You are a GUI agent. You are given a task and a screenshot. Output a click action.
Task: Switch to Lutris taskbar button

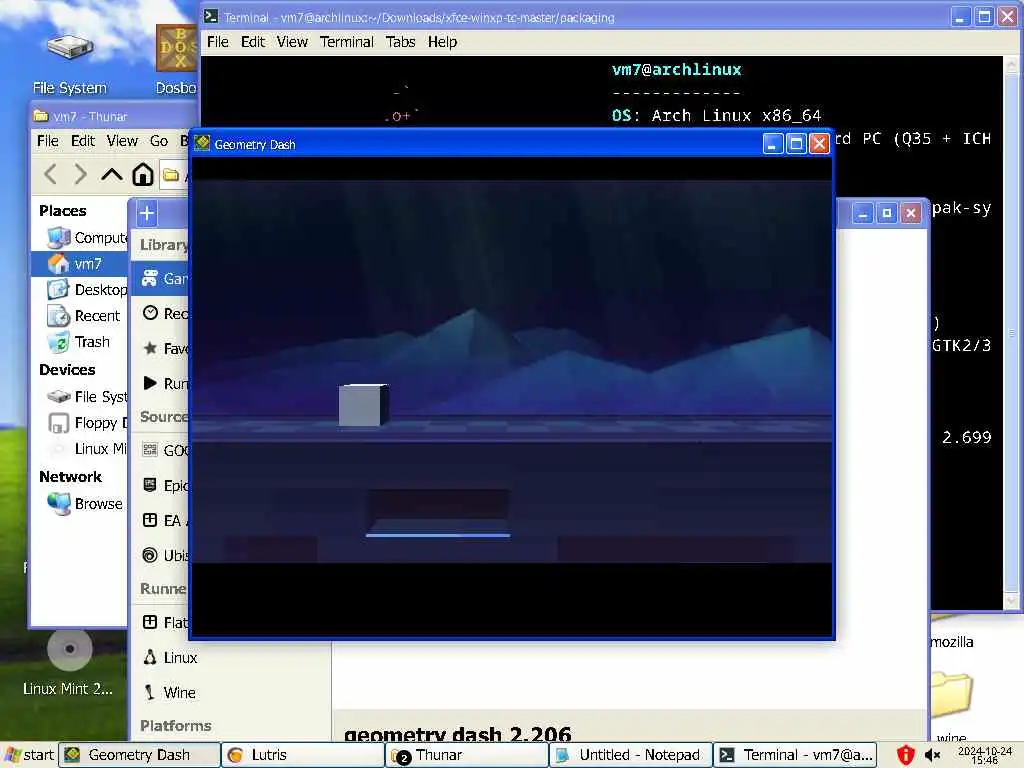(302, 755)
